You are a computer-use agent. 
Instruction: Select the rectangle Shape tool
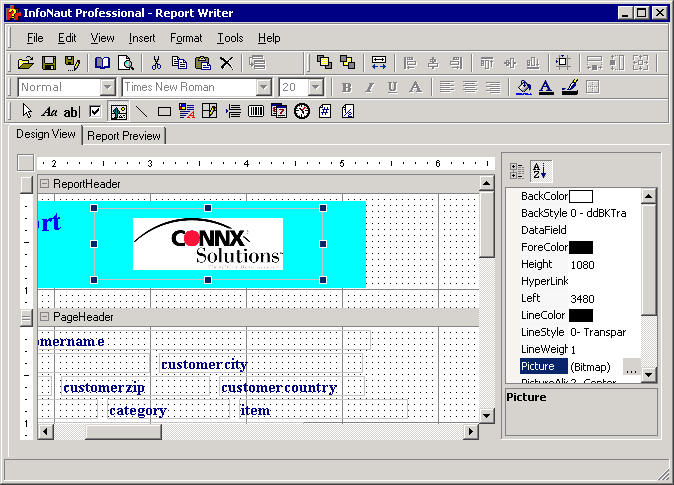164,112
